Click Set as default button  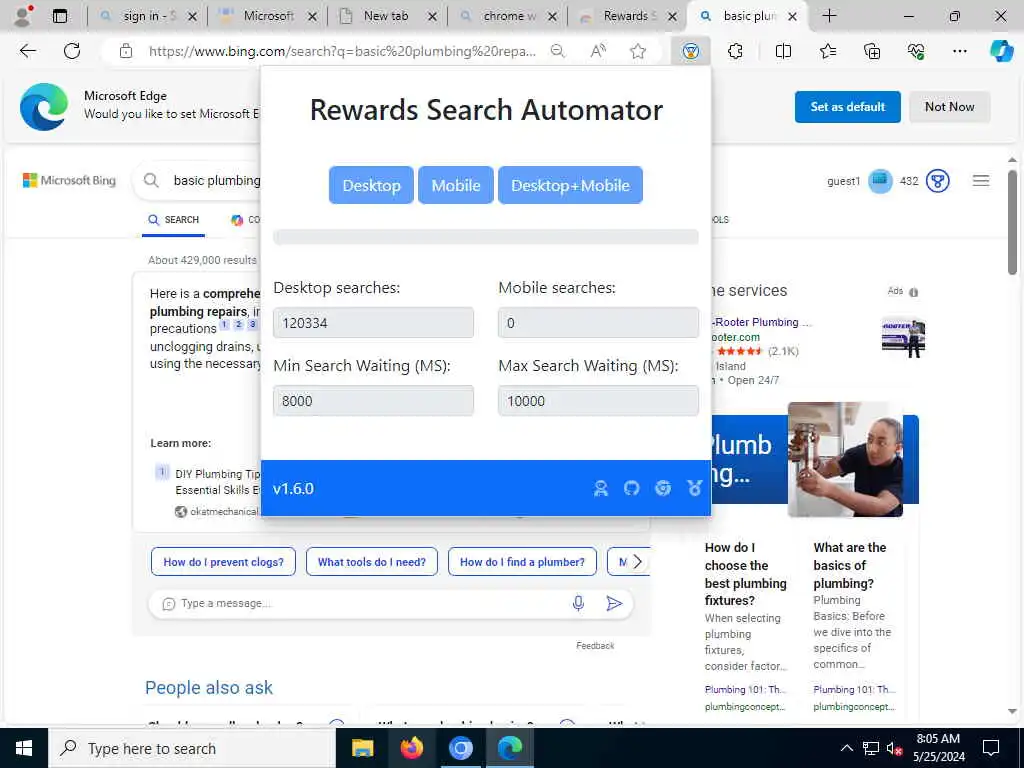pos(847,106)
